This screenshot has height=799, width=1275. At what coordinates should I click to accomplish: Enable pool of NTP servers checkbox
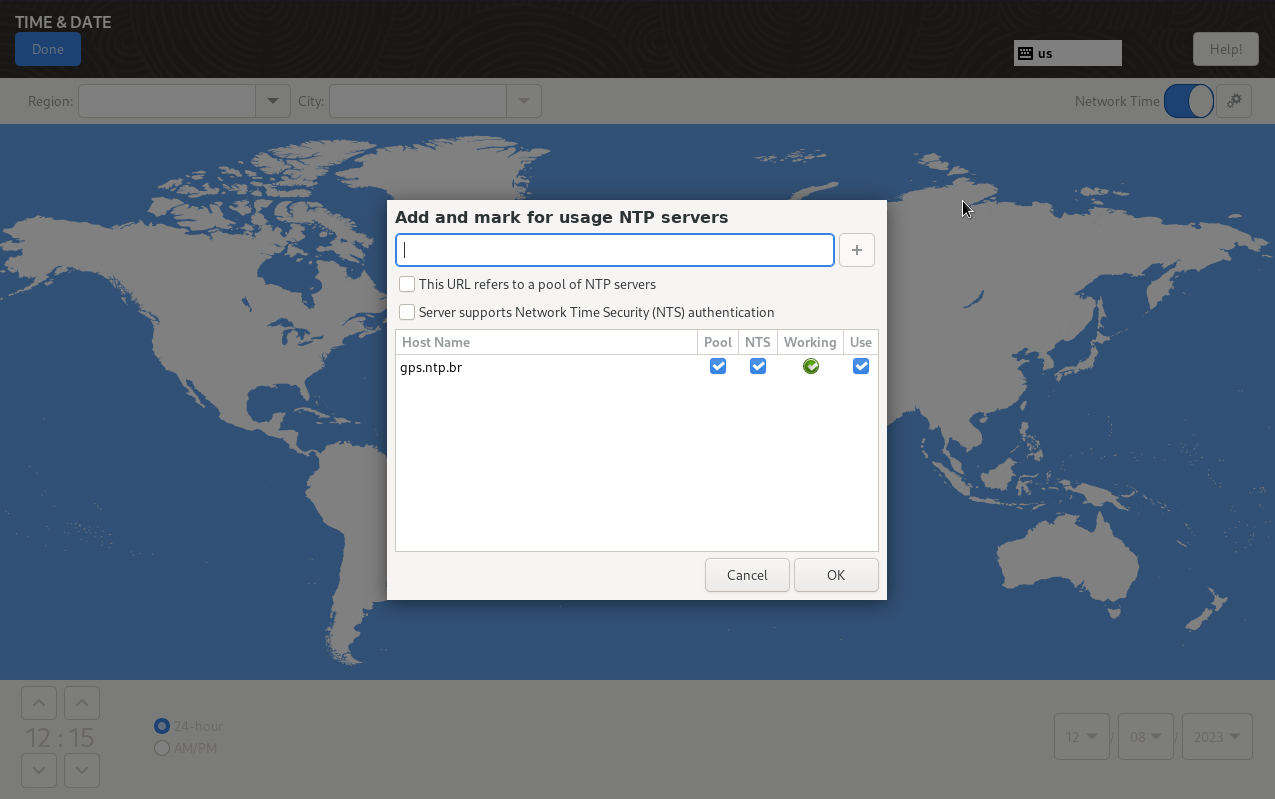(407, 285)
